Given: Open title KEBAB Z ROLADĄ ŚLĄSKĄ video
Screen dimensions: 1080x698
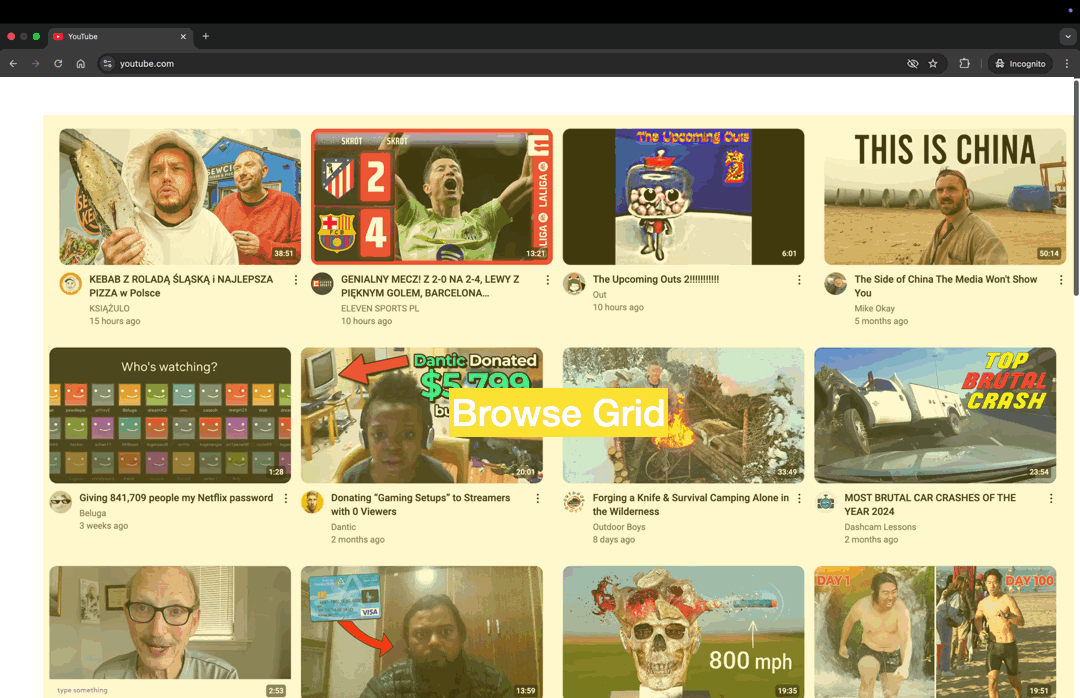Looking at the screenshot, I should (181, 286).
